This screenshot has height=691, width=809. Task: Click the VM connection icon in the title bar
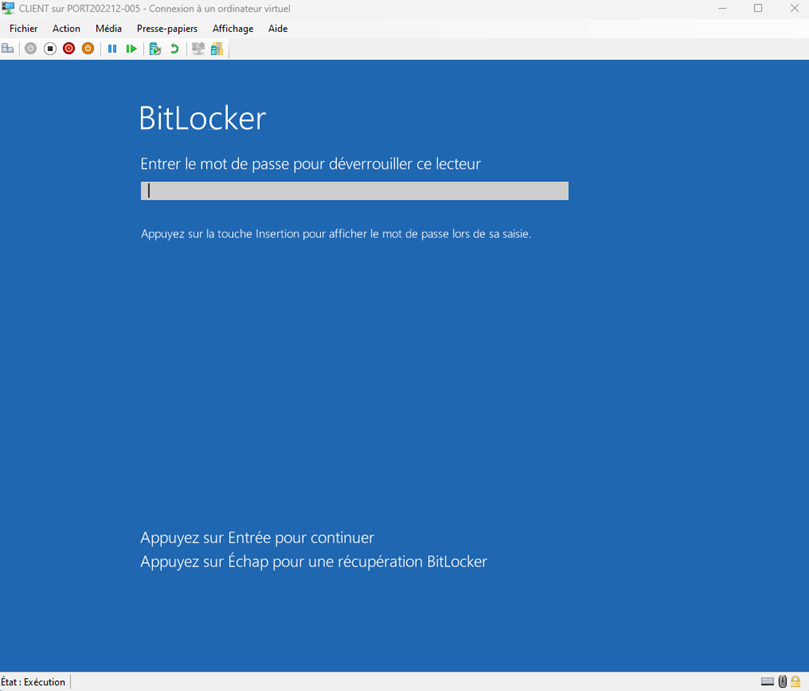(8, 8)
